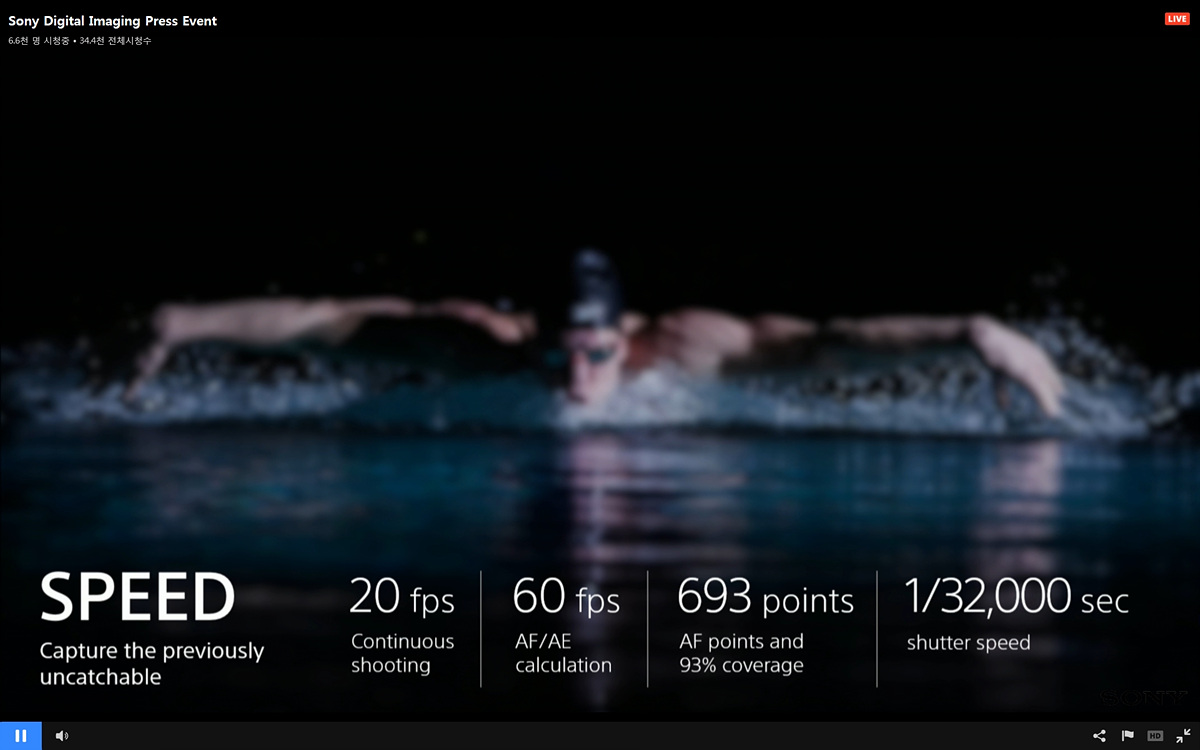Exit fullscreen using the shrink arrows icon
Viewport: 1200px width, 750px height.
click(1183, 736)
